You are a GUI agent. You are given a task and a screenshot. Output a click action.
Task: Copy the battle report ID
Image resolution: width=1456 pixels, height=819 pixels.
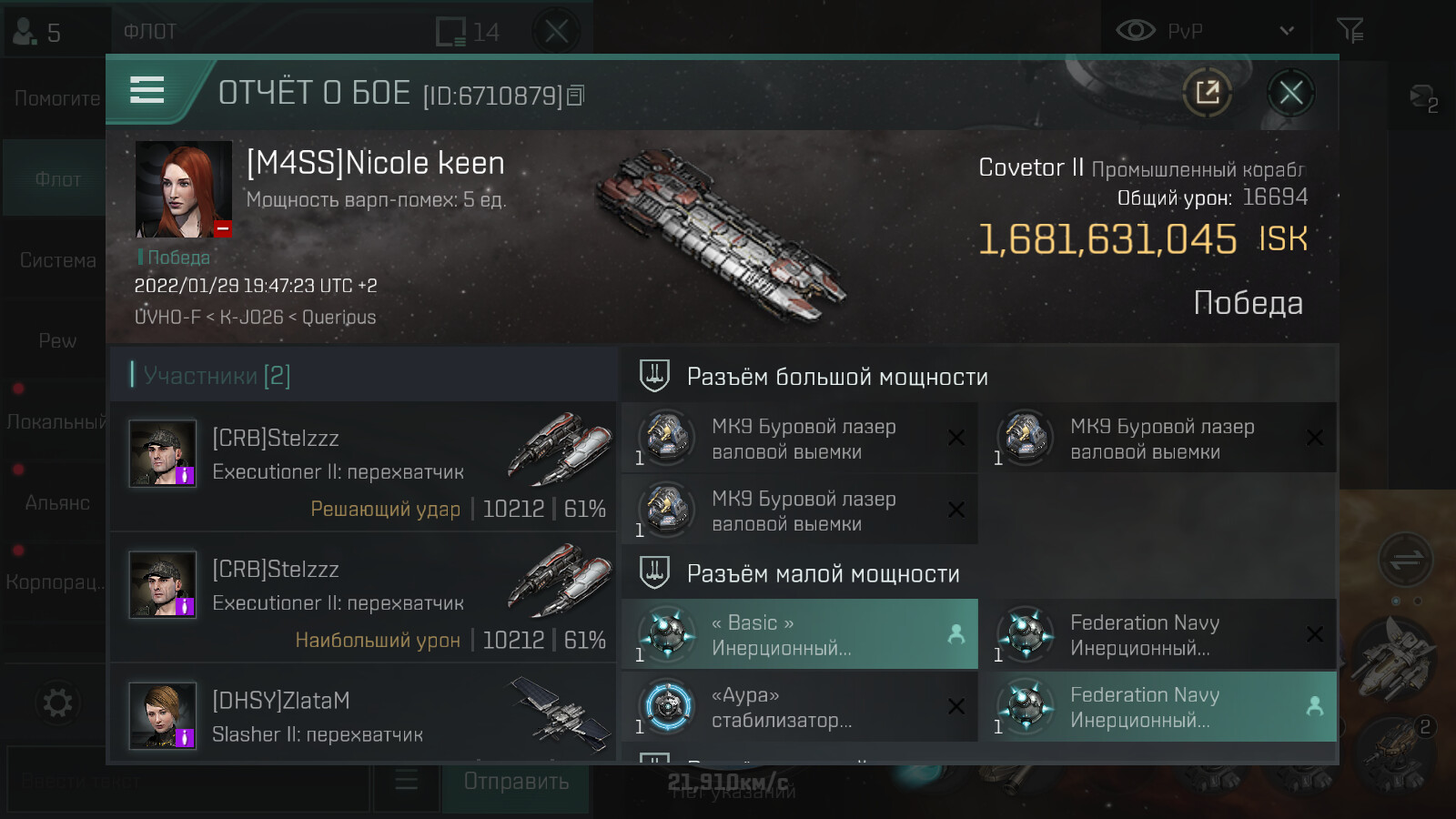point(576,96)
